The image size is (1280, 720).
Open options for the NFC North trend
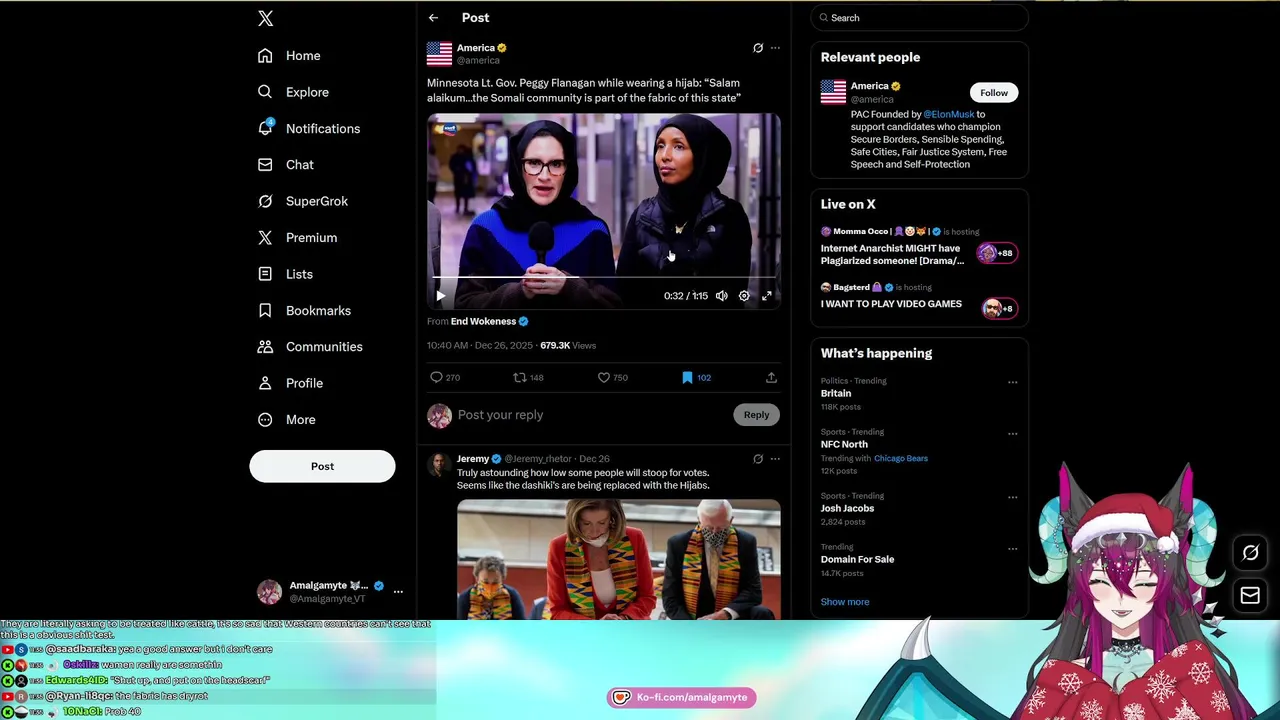pos(1012,434)
